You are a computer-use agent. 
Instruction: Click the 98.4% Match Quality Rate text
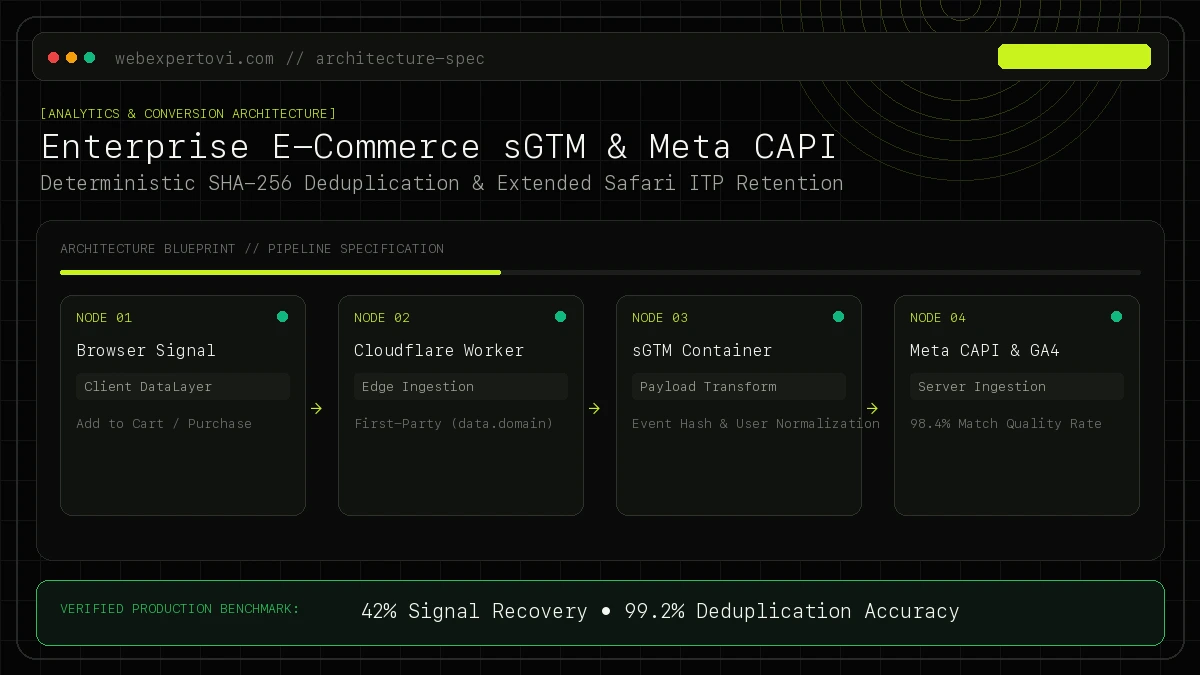[1006, 423]
